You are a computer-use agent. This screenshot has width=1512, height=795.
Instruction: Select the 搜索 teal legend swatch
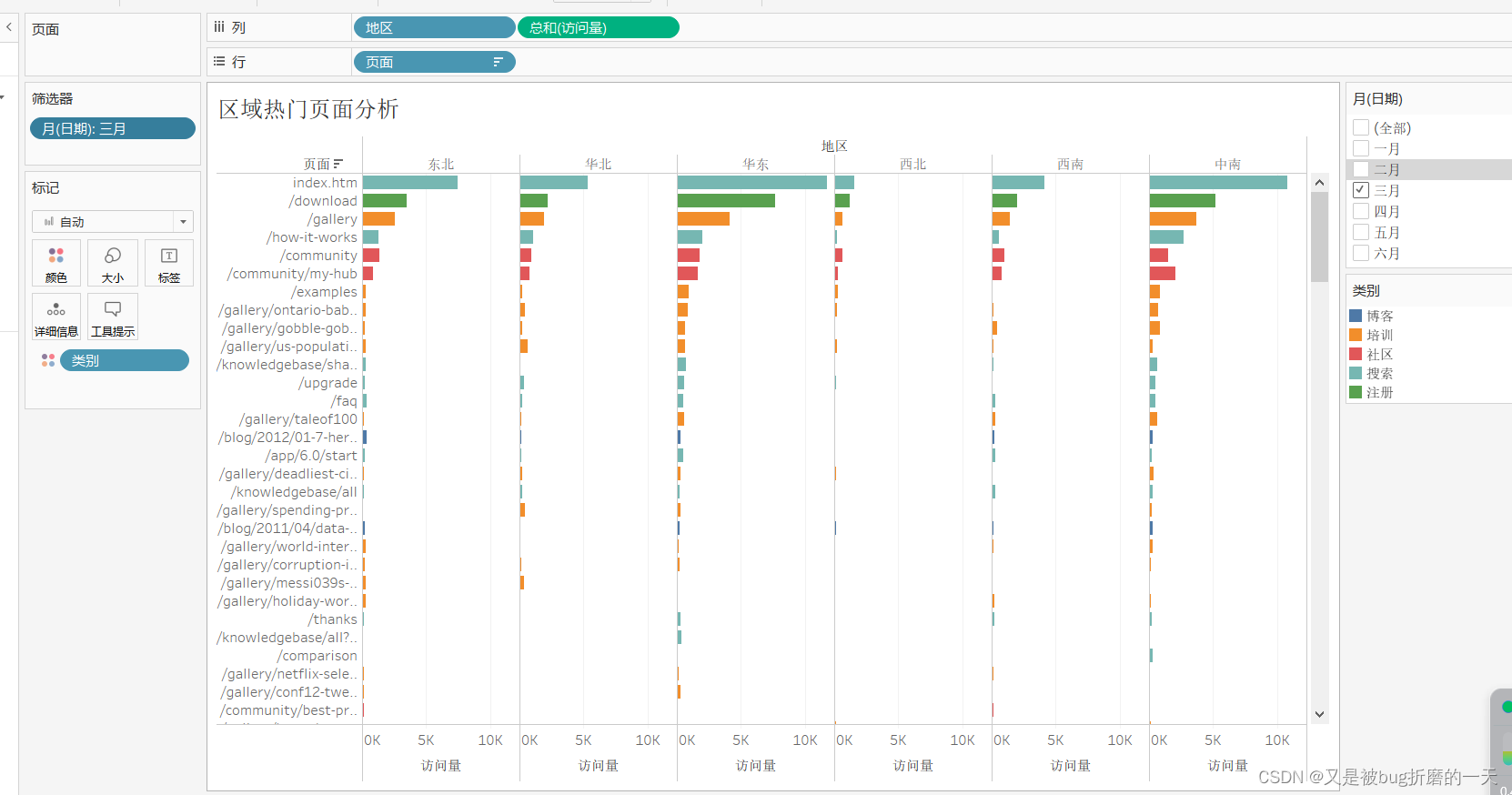1356,373
